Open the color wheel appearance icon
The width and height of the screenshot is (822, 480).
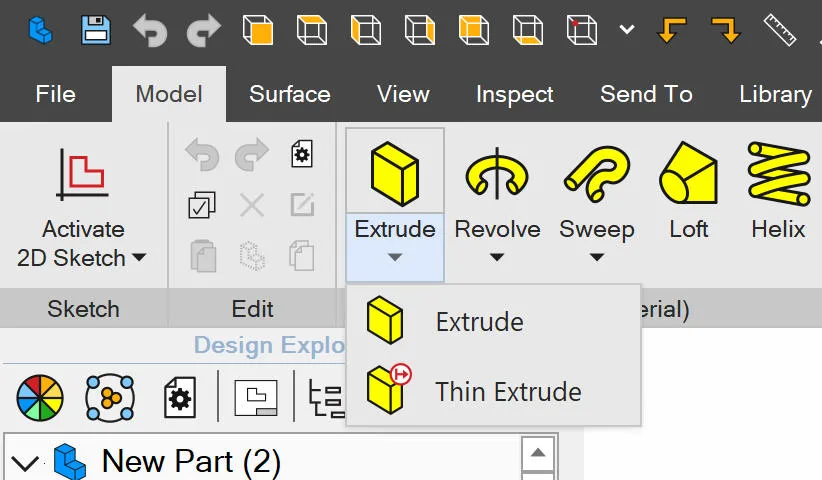40,398
